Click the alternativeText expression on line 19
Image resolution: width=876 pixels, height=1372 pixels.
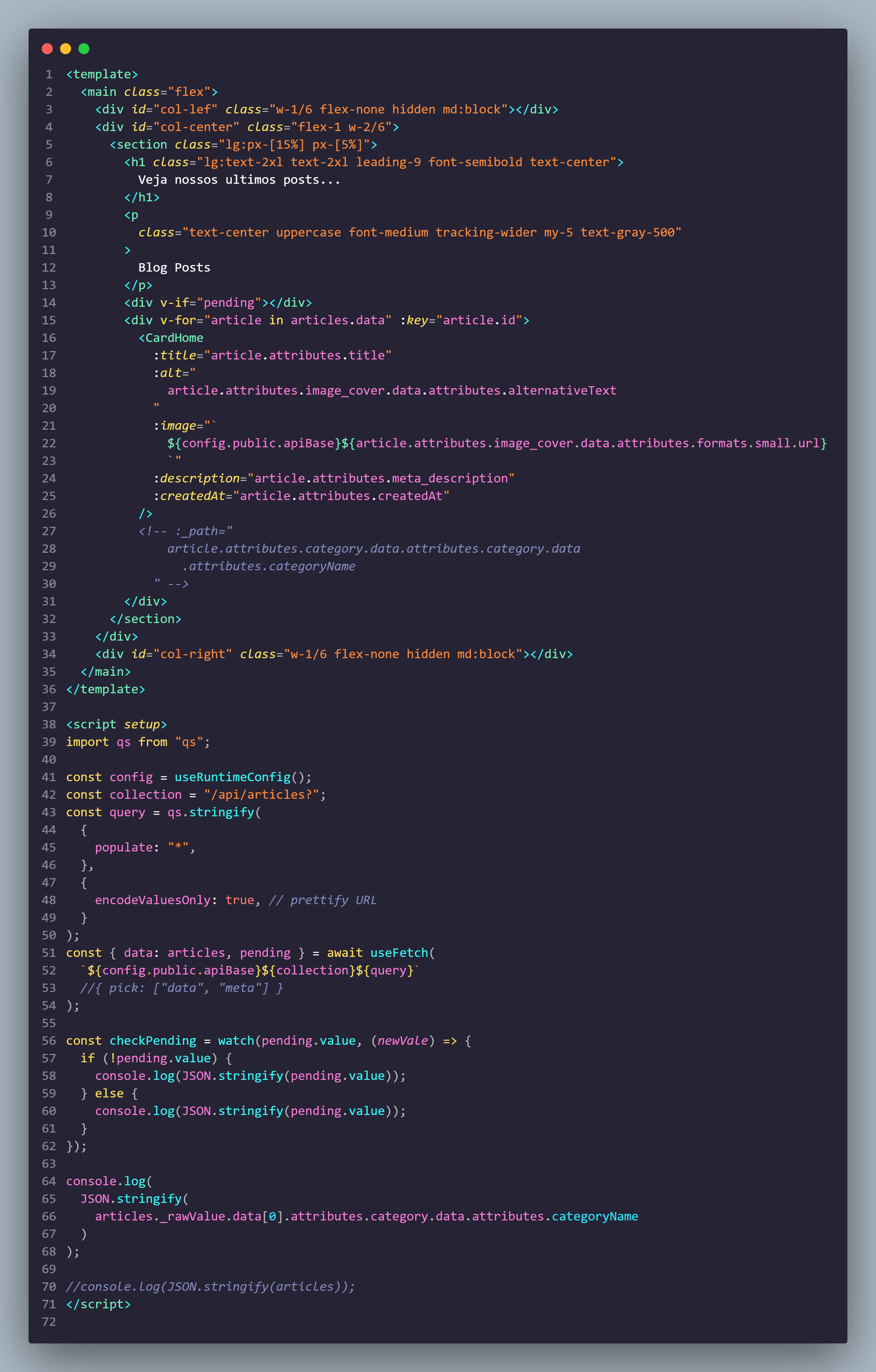click(392, 391)
